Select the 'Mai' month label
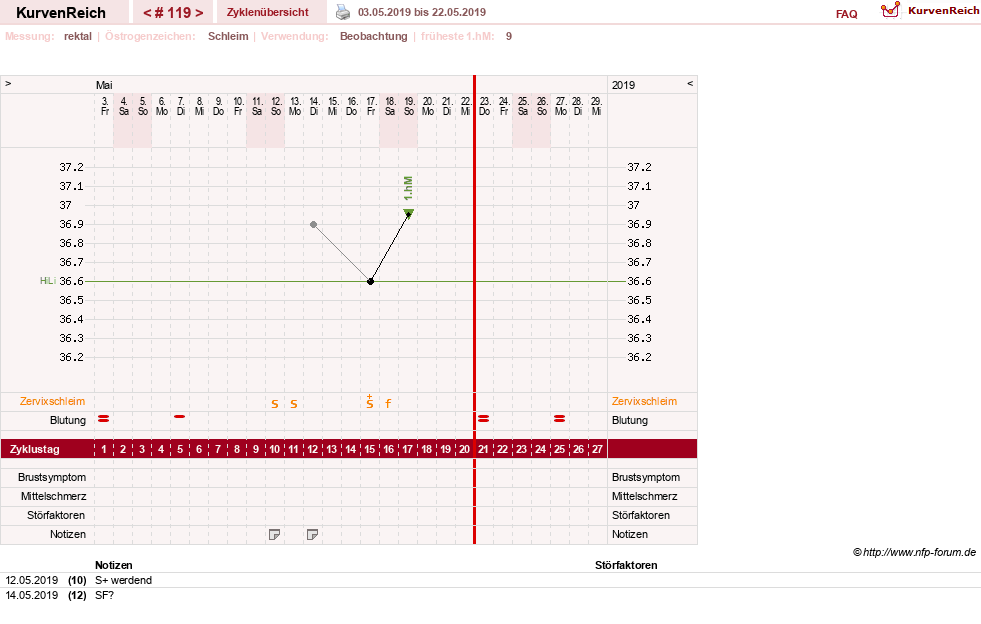The image size is (981, 624). click(x=104, y=84)
